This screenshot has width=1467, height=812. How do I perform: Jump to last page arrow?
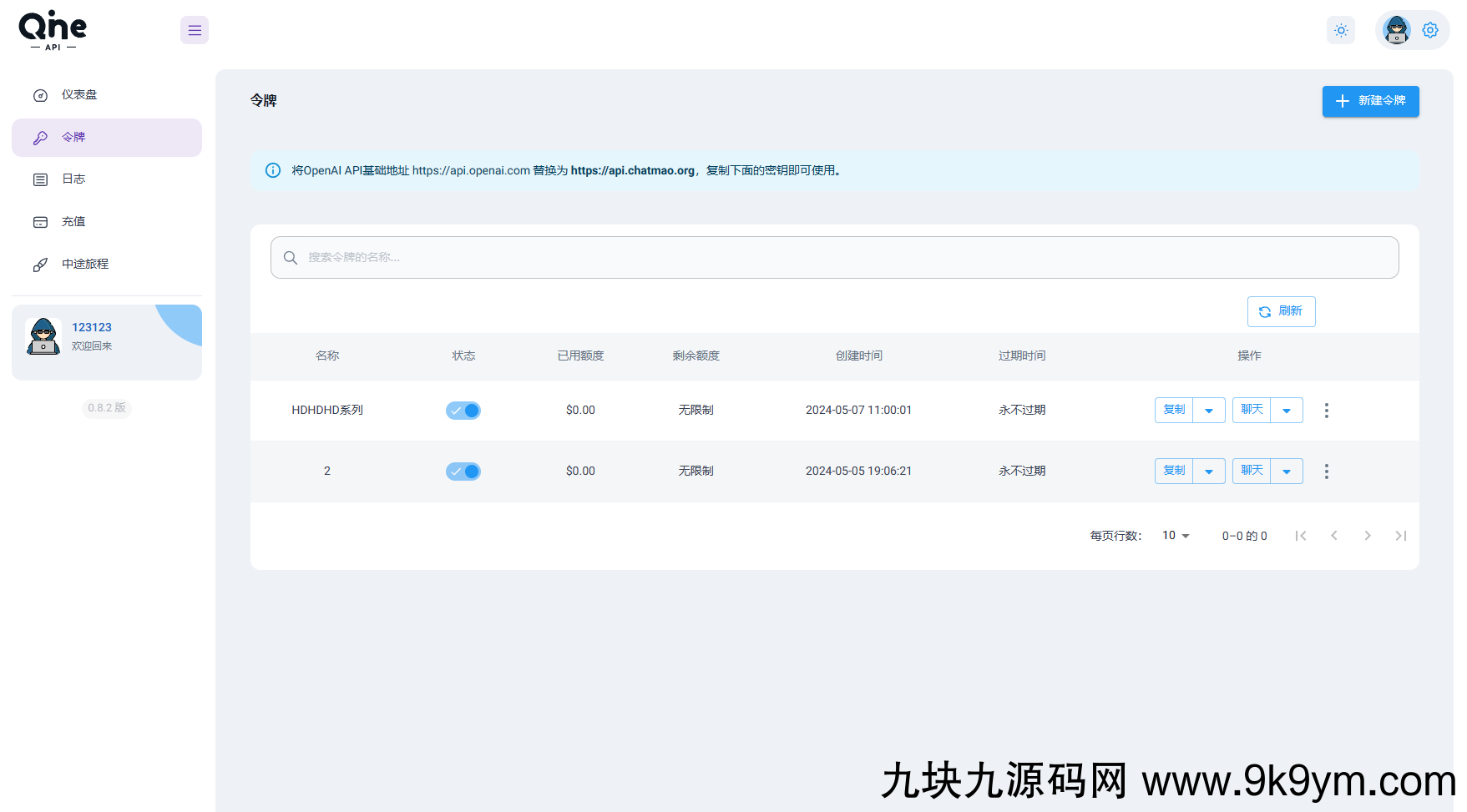point(1401,536)
